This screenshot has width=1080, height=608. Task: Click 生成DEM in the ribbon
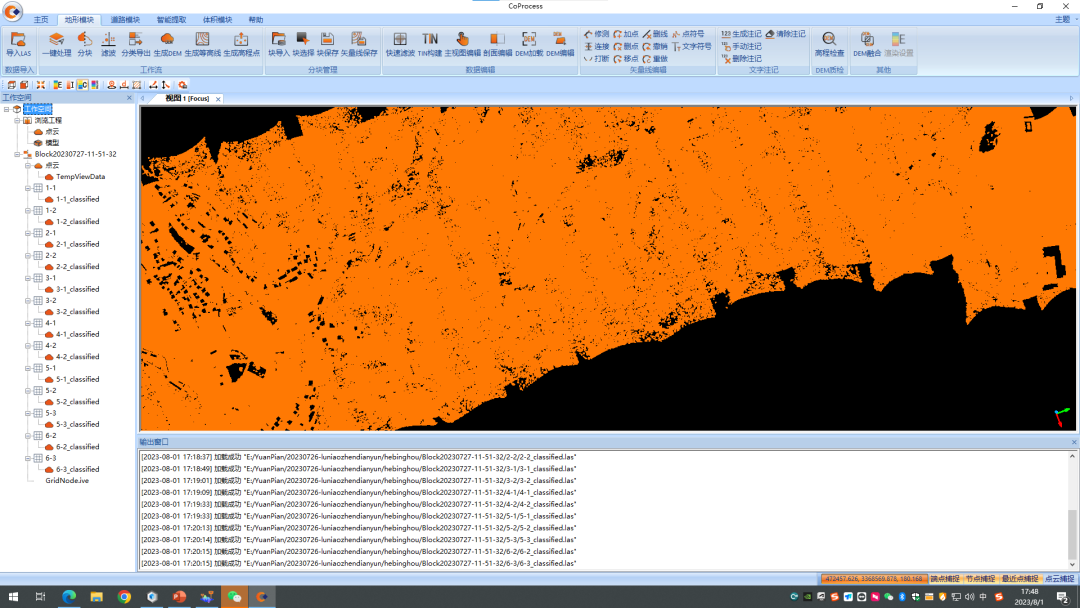167,44
